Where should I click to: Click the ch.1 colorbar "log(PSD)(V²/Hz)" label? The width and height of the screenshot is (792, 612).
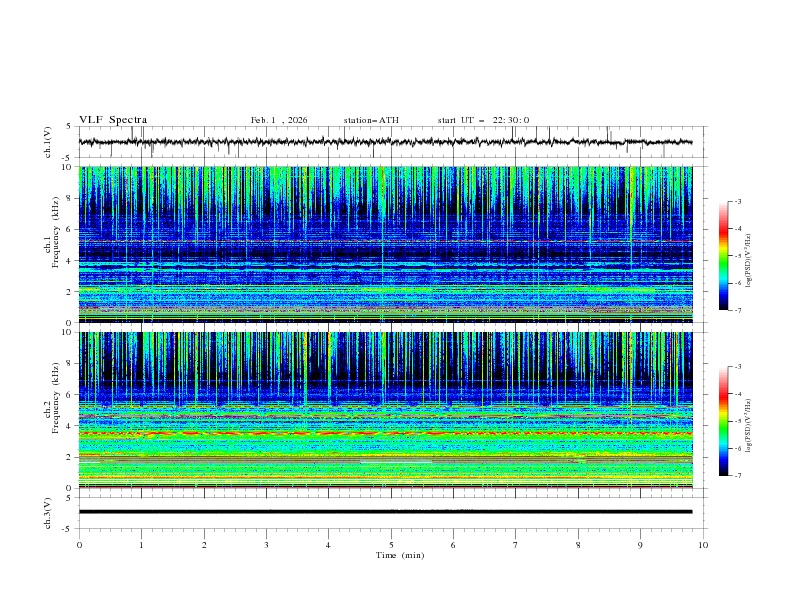pos(748,261)
